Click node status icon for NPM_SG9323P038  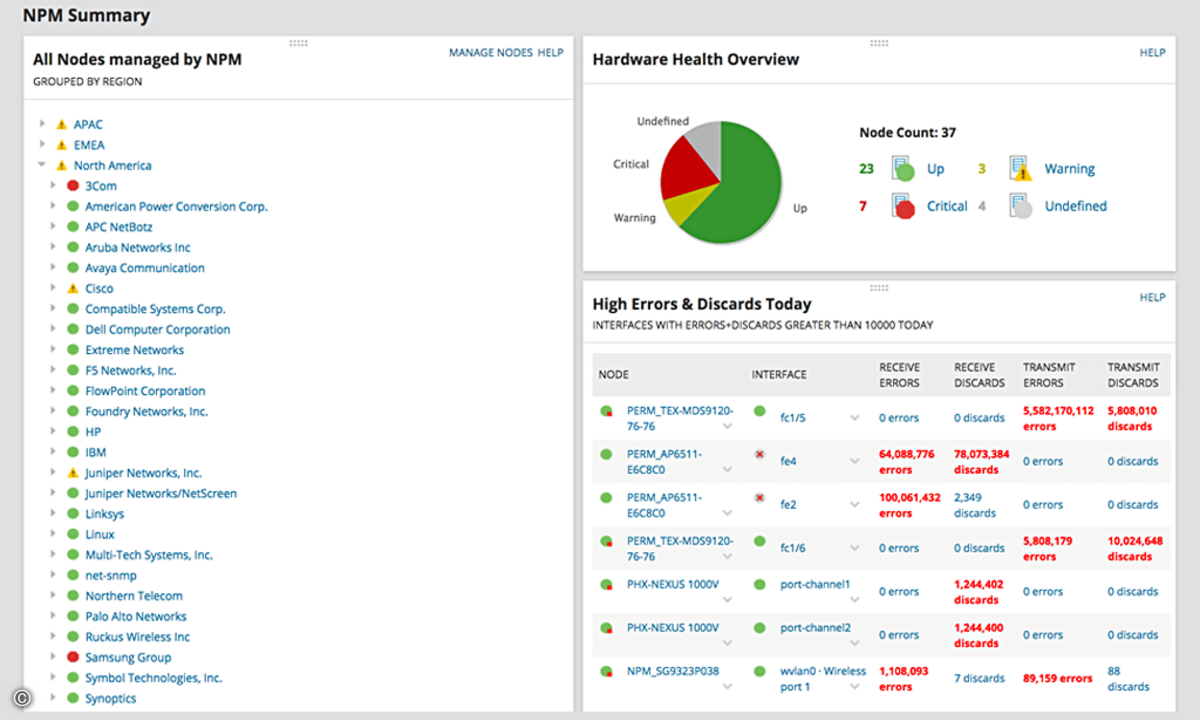(x=606, y=671)
